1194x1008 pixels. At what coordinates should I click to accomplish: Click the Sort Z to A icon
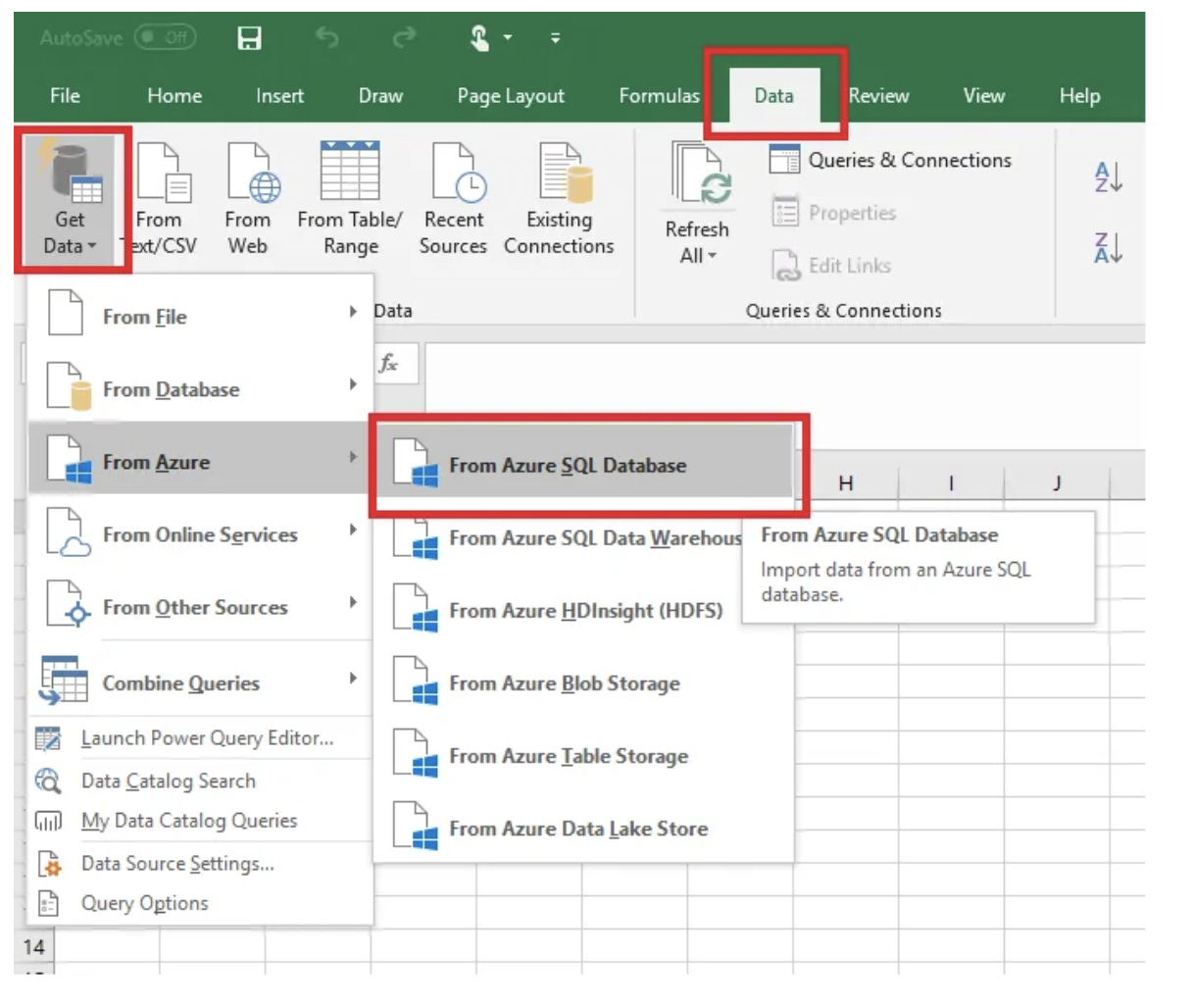(x=1108, y=248)
